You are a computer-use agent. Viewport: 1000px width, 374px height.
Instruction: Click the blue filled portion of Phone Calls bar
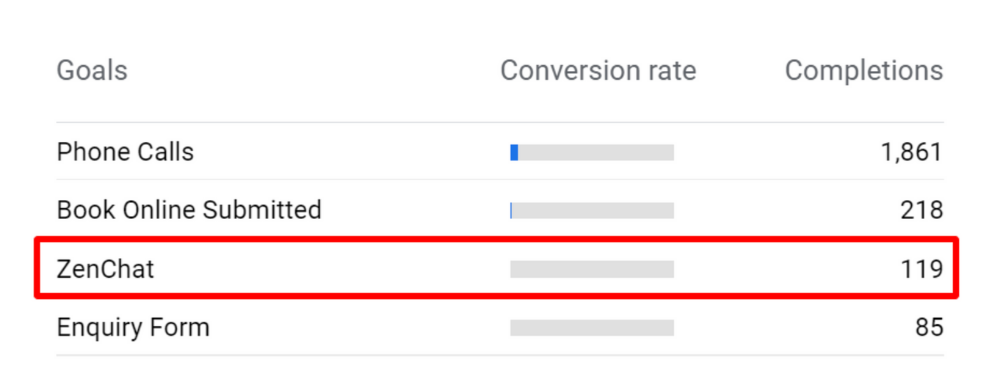(x=514, y=153)
